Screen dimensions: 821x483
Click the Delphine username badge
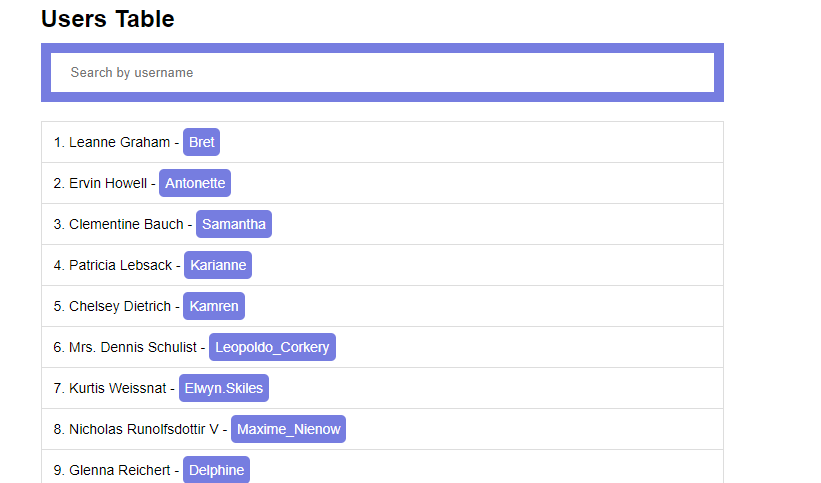coord(216,469)
